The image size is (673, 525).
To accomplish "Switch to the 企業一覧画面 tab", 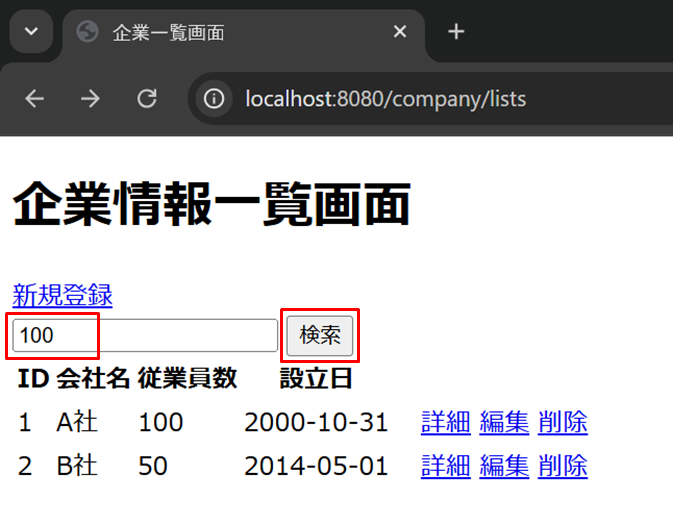I will coord(244,33).
